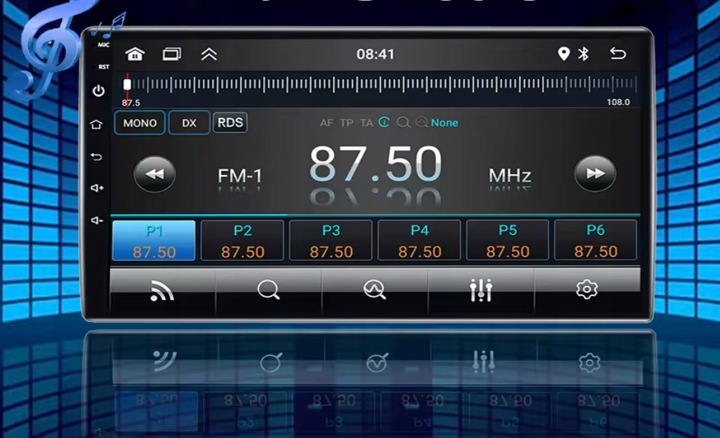
Task: Click the FM-1 band label
Action: tap(240, 175)
